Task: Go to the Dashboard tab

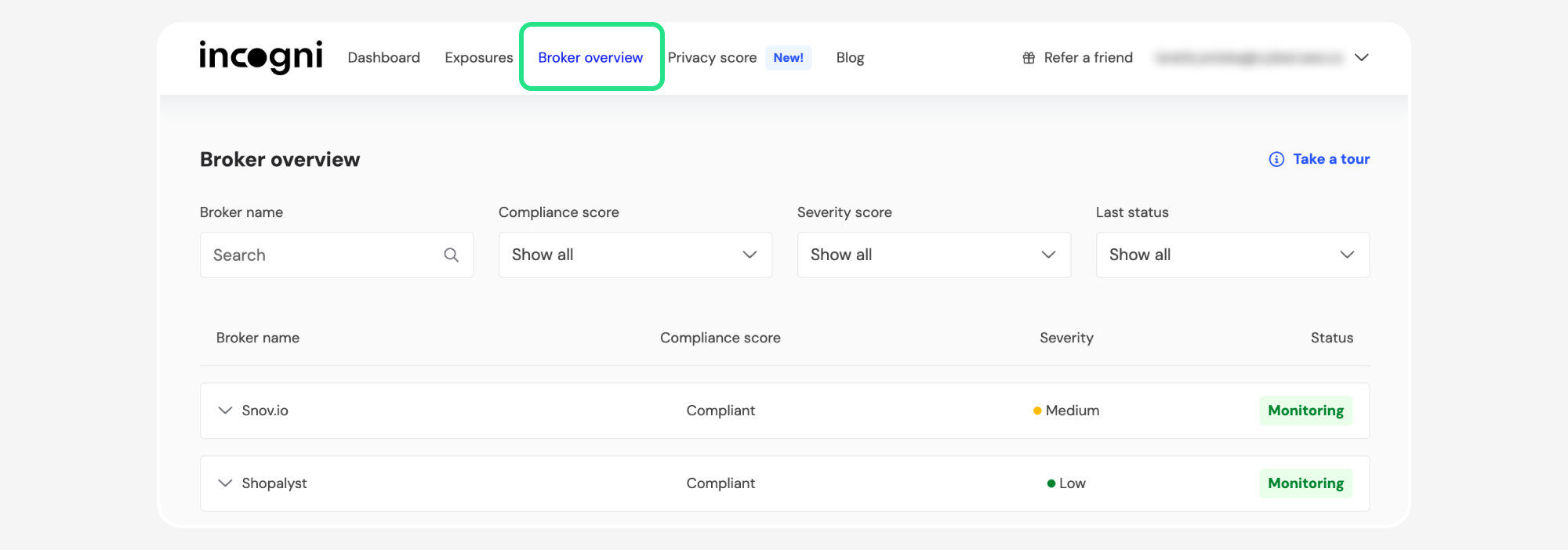Action: pyautogui.click(x=383, y=57)
